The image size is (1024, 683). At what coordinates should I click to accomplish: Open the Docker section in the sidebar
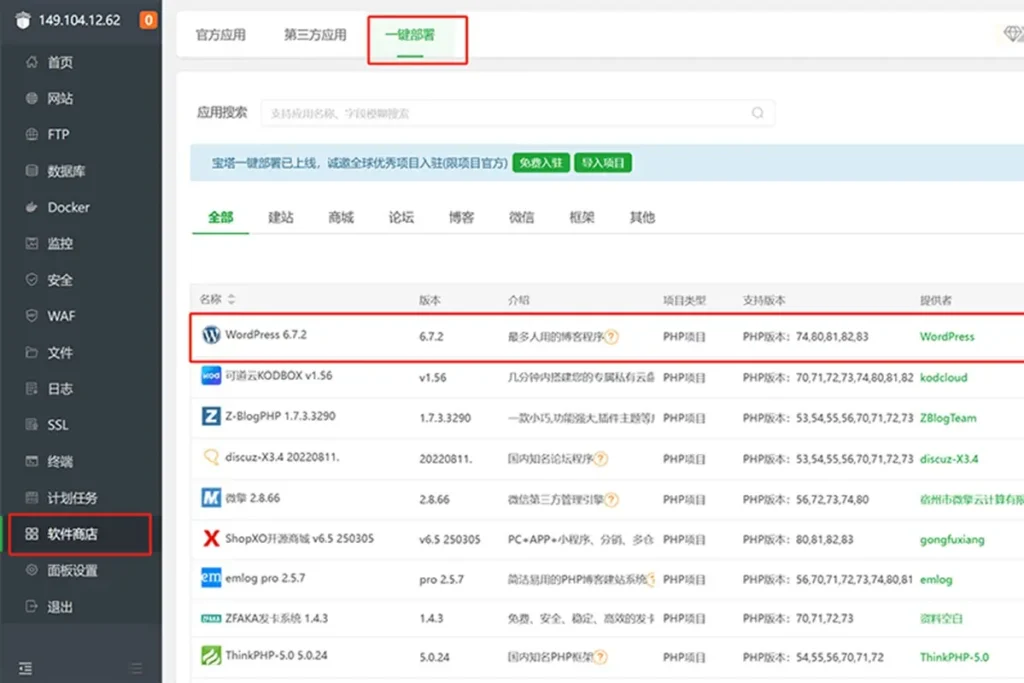tap(60, 207)
